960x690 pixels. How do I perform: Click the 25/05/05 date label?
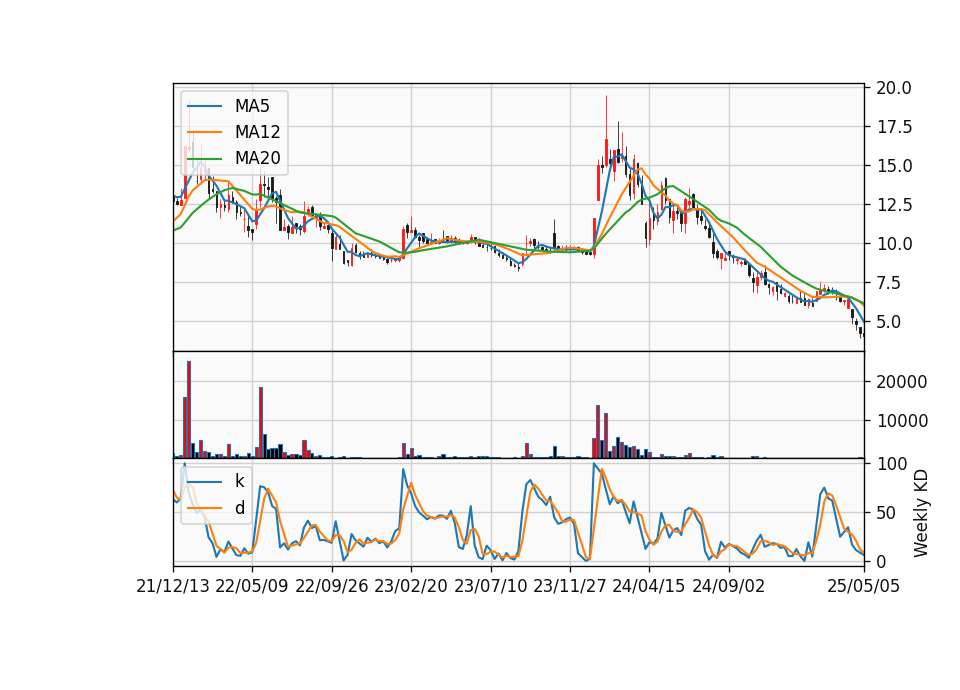click(x=863, y=586)
